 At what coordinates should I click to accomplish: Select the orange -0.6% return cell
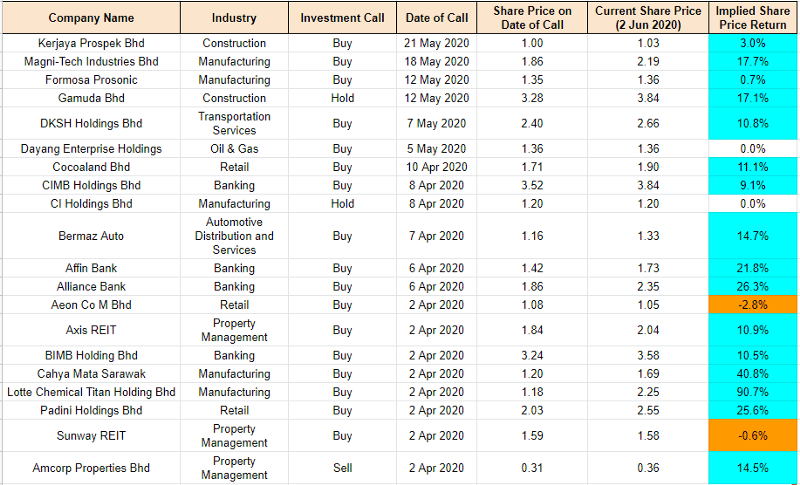coord(753,436)
